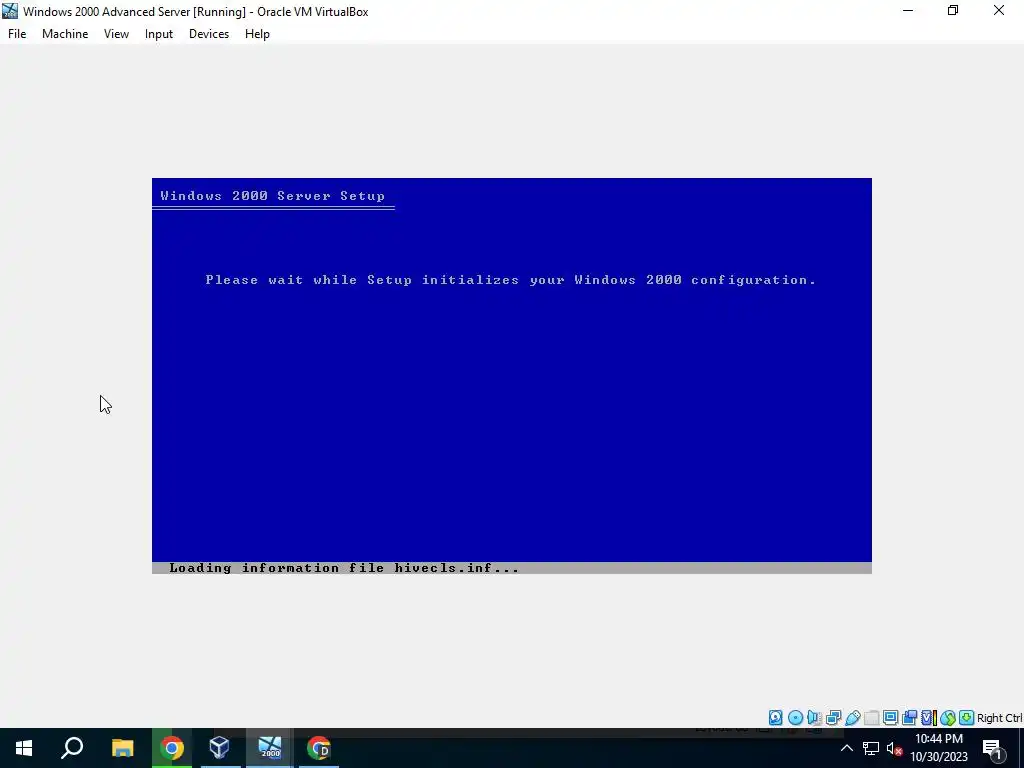Open the Input menu
The height and width of the screenshot is (768, 1024).
pyautogui.click(x=159, y=34)
